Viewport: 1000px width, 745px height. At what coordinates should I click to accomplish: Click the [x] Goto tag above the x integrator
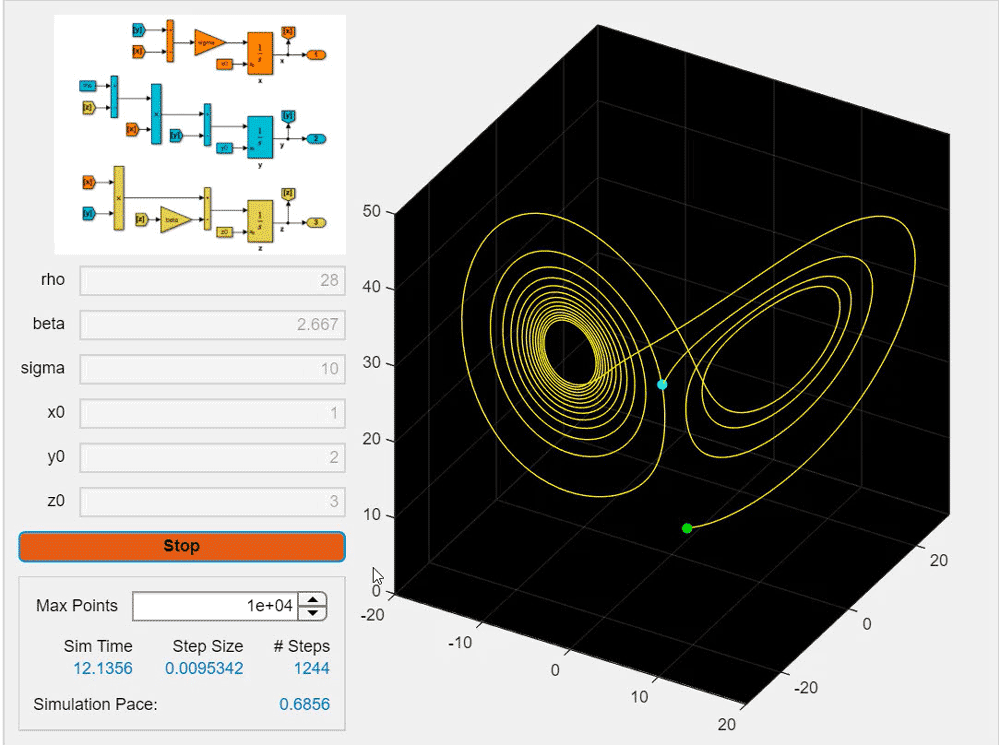[287, 31]
